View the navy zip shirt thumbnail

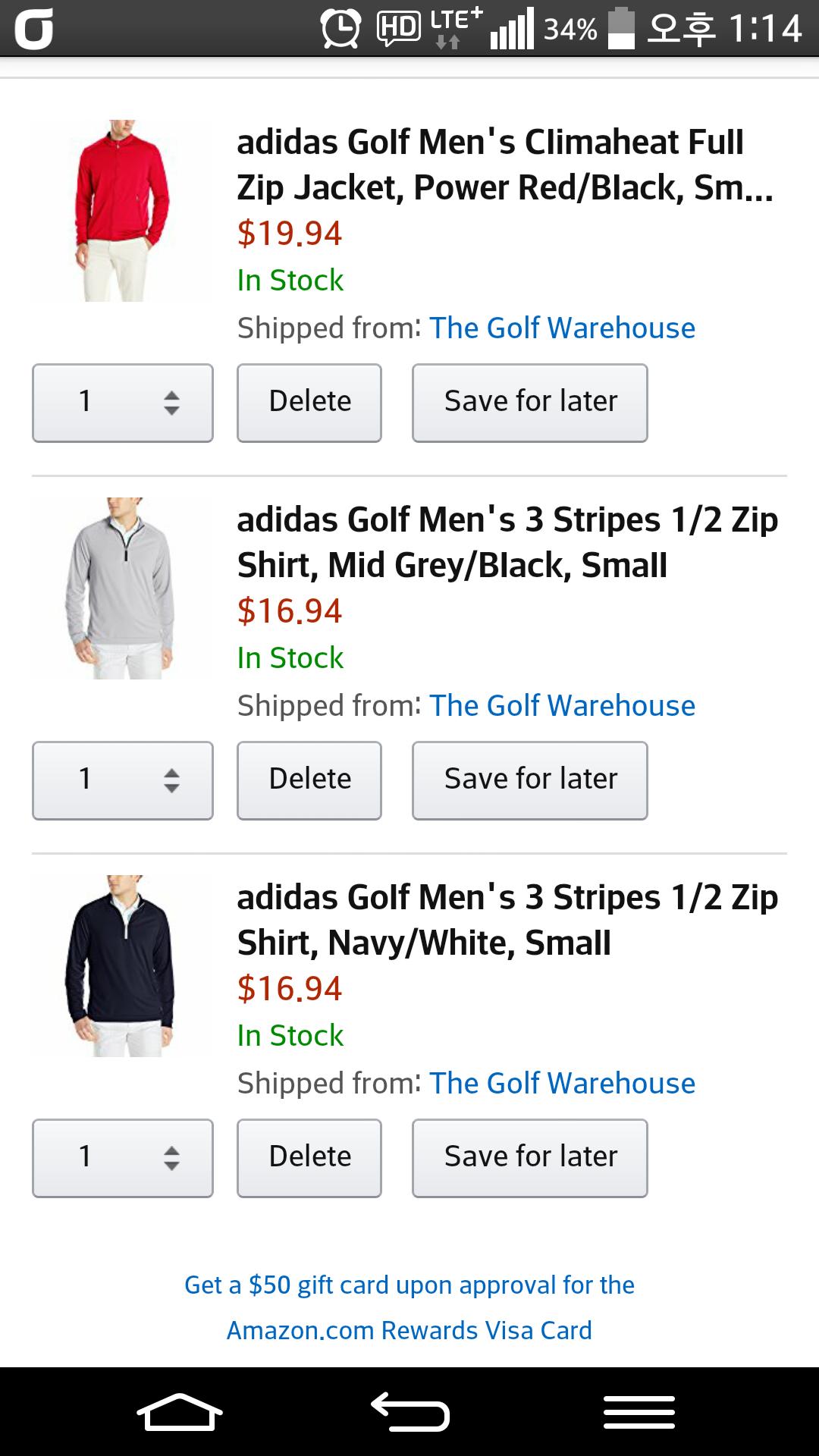(x=121, y=966)
